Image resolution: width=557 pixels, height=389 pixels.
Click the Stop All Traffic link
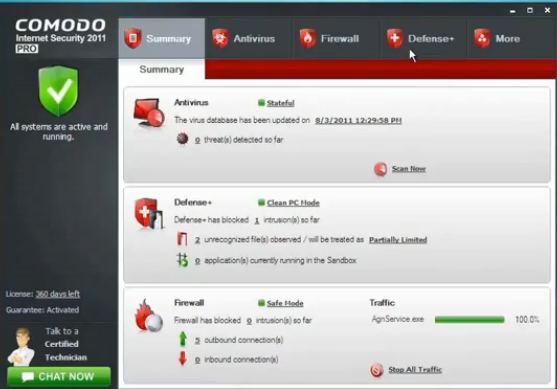415,369
